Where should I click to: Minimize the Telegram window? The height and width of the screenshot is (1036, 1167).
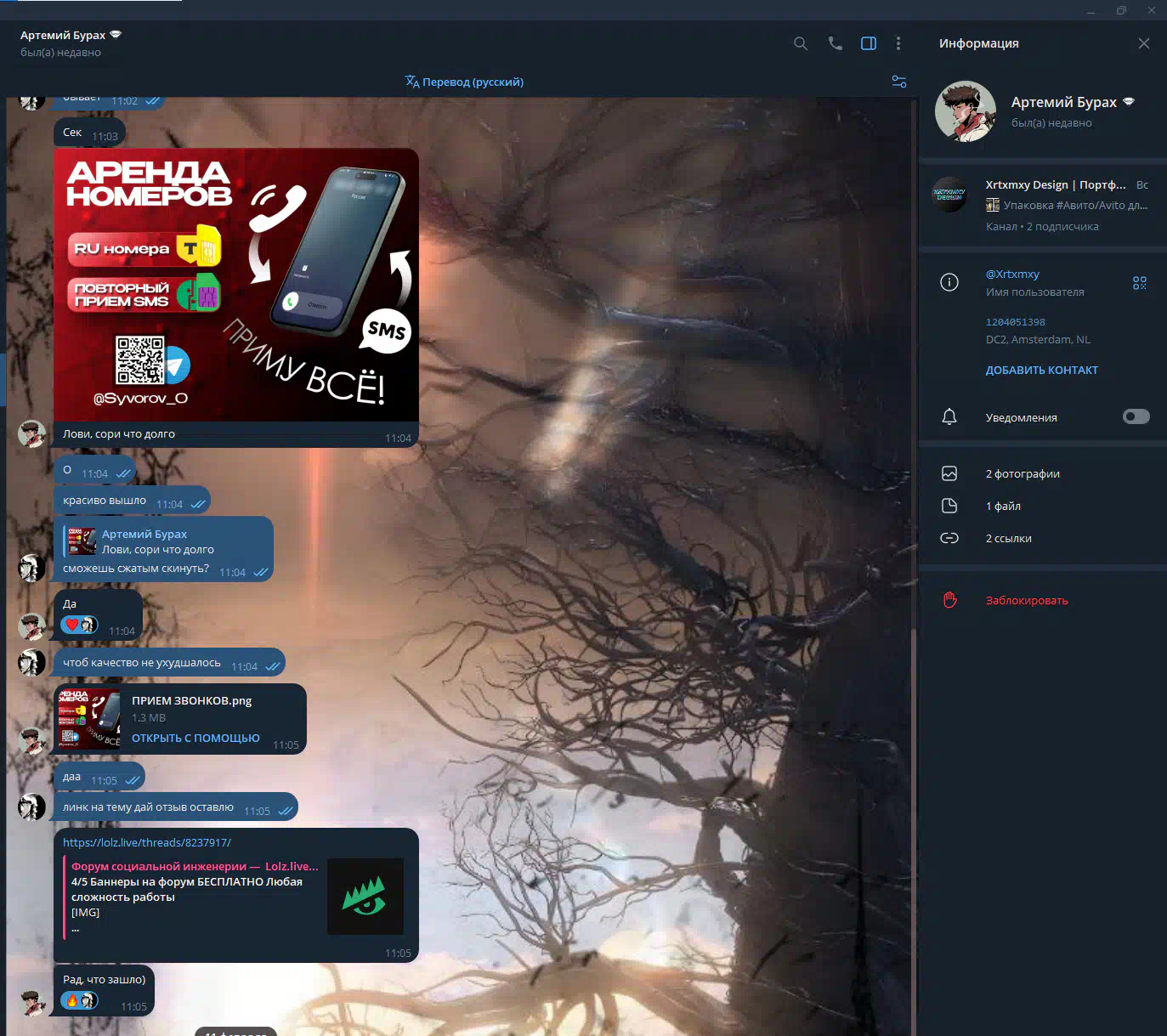pyautogui.click(x=1091, y=10)
